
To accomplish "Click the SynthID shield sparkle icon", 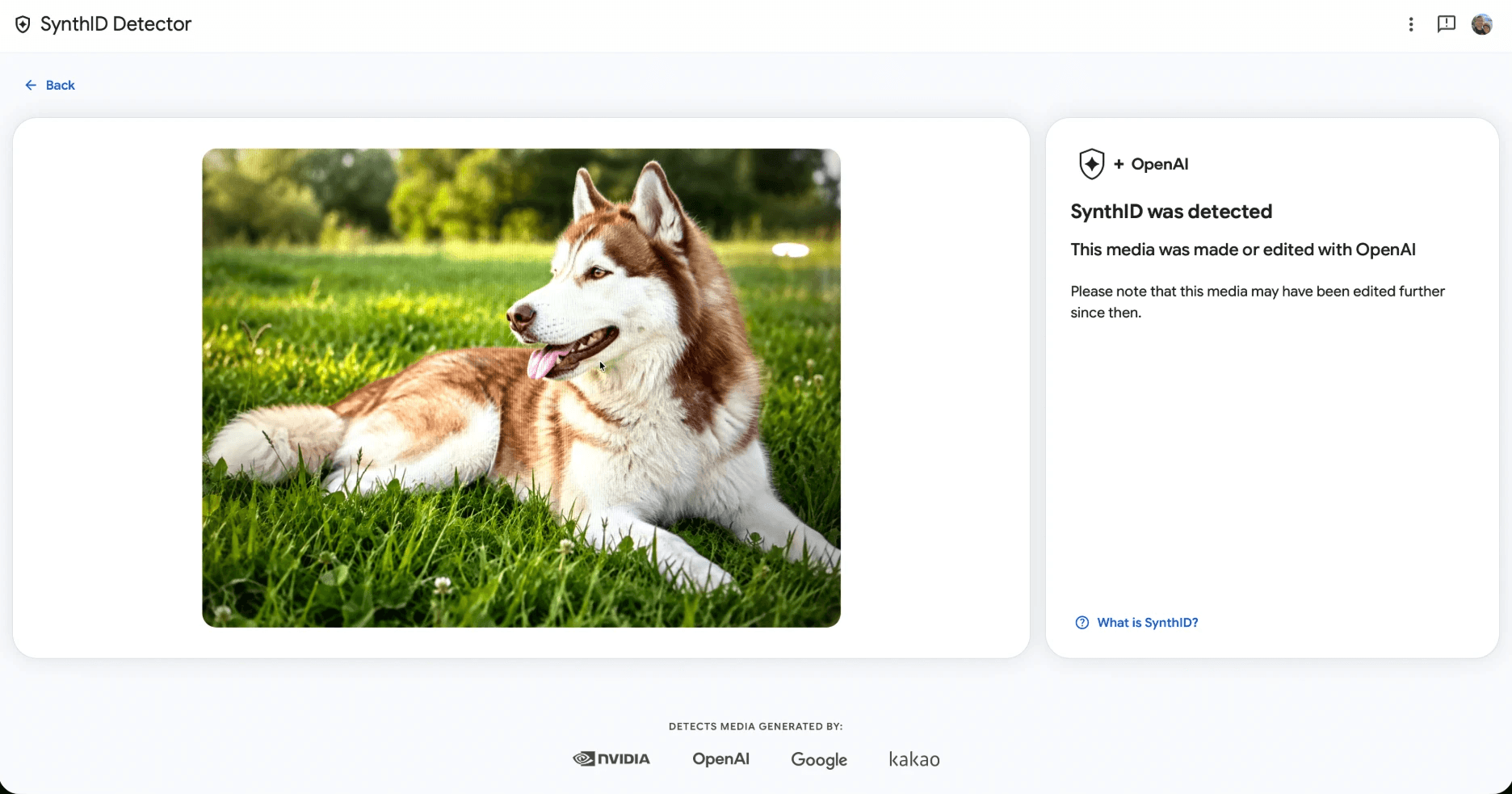I will click(1091, 164).
